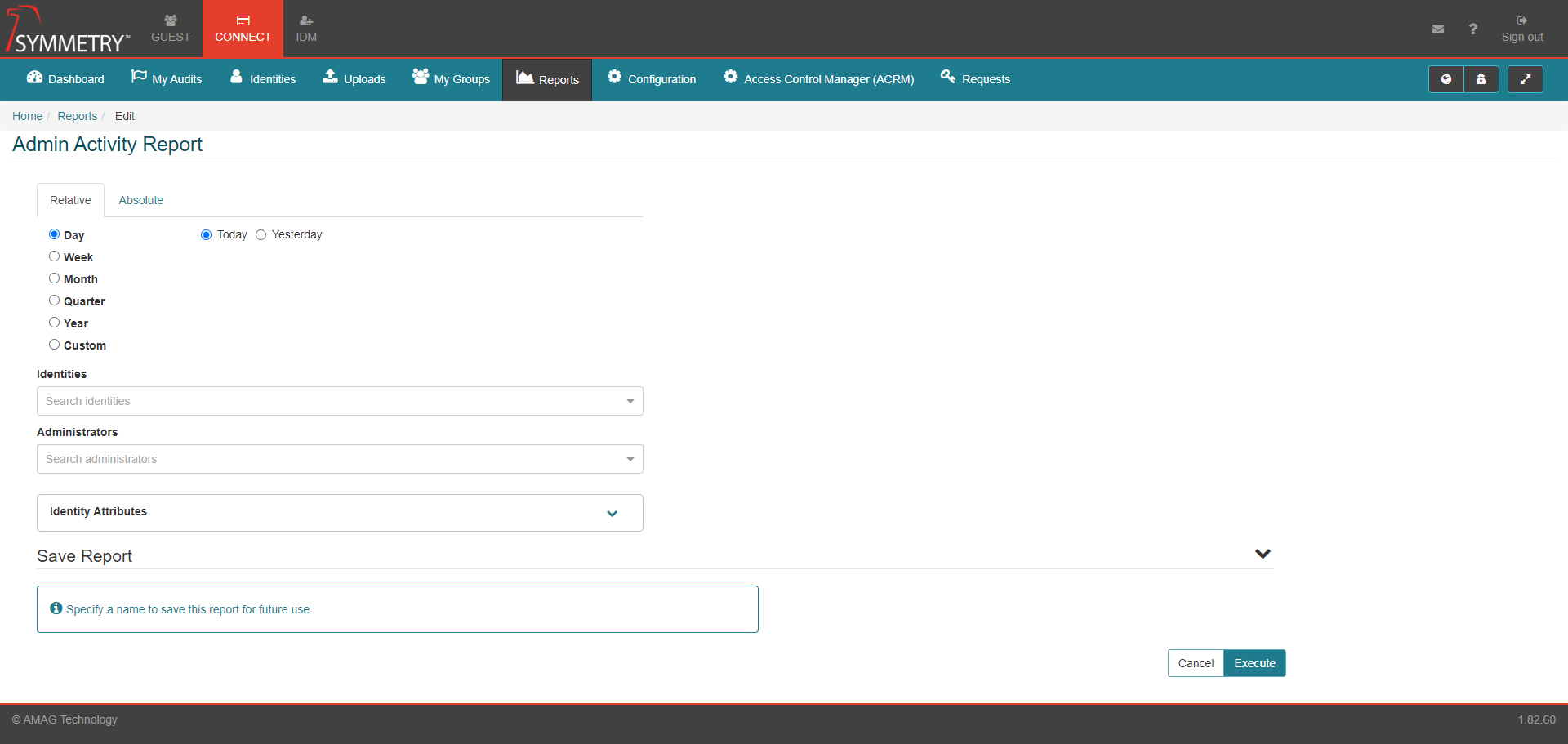This screenshot has width=1568, height=744.
Task: Open Requests menu
Action: pyautogui.click(x=975, y=79)
